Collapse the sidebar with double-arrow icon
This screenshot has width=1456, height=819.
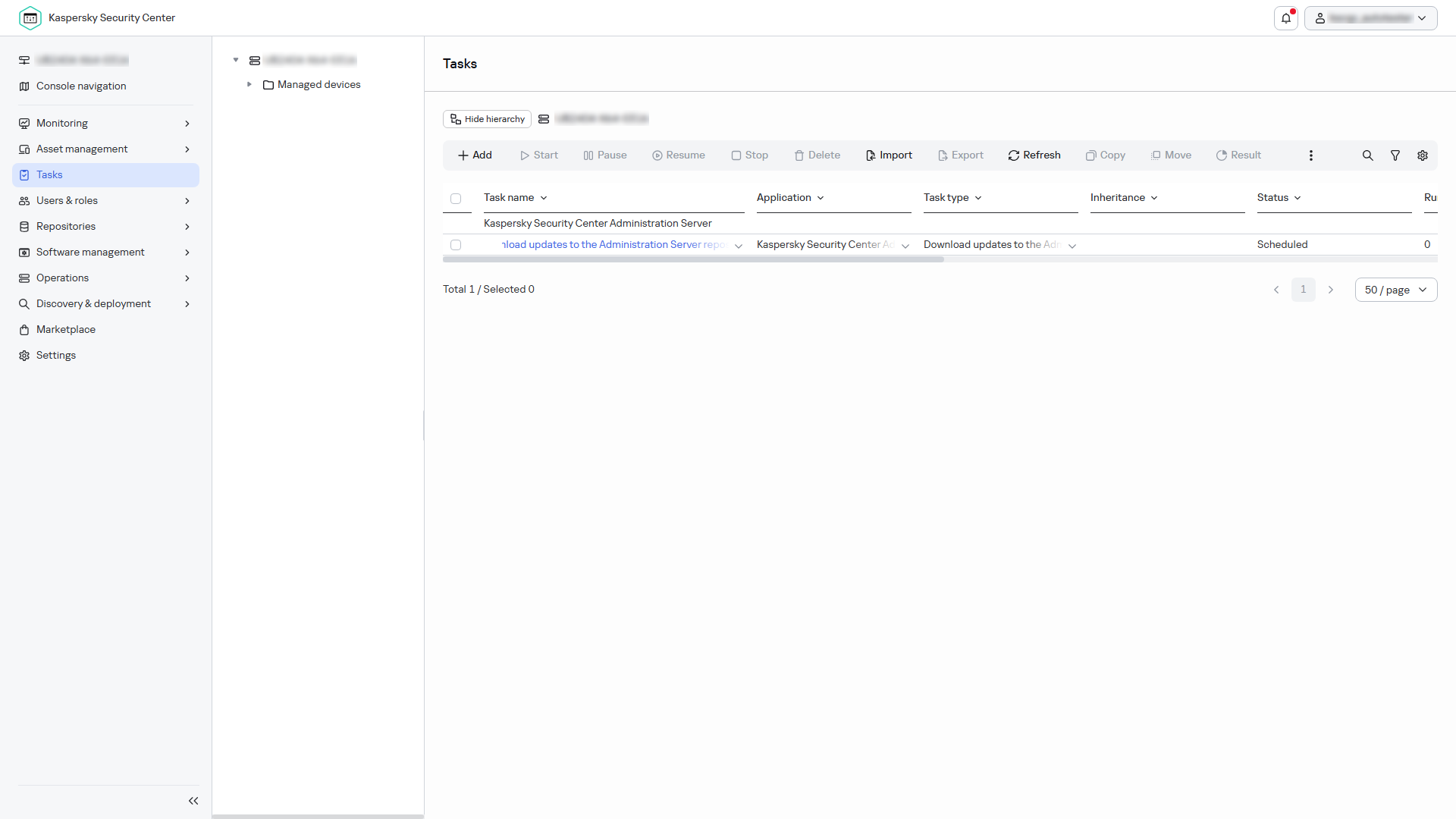[x=193, y=801]
